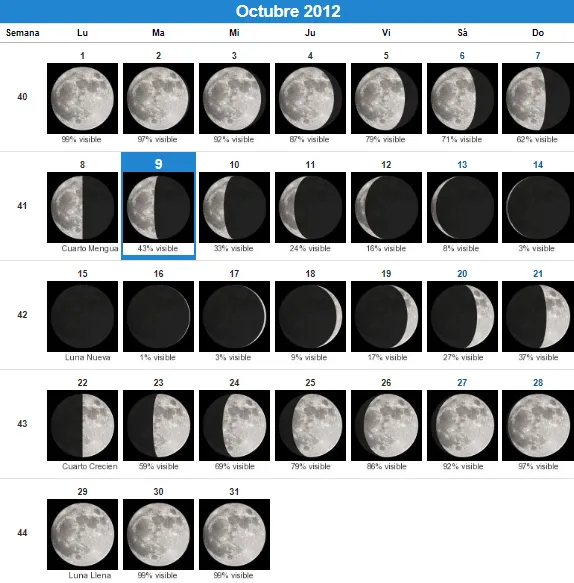
Task: Open the moon image for October 1
Action: click(x=82, y=99)
